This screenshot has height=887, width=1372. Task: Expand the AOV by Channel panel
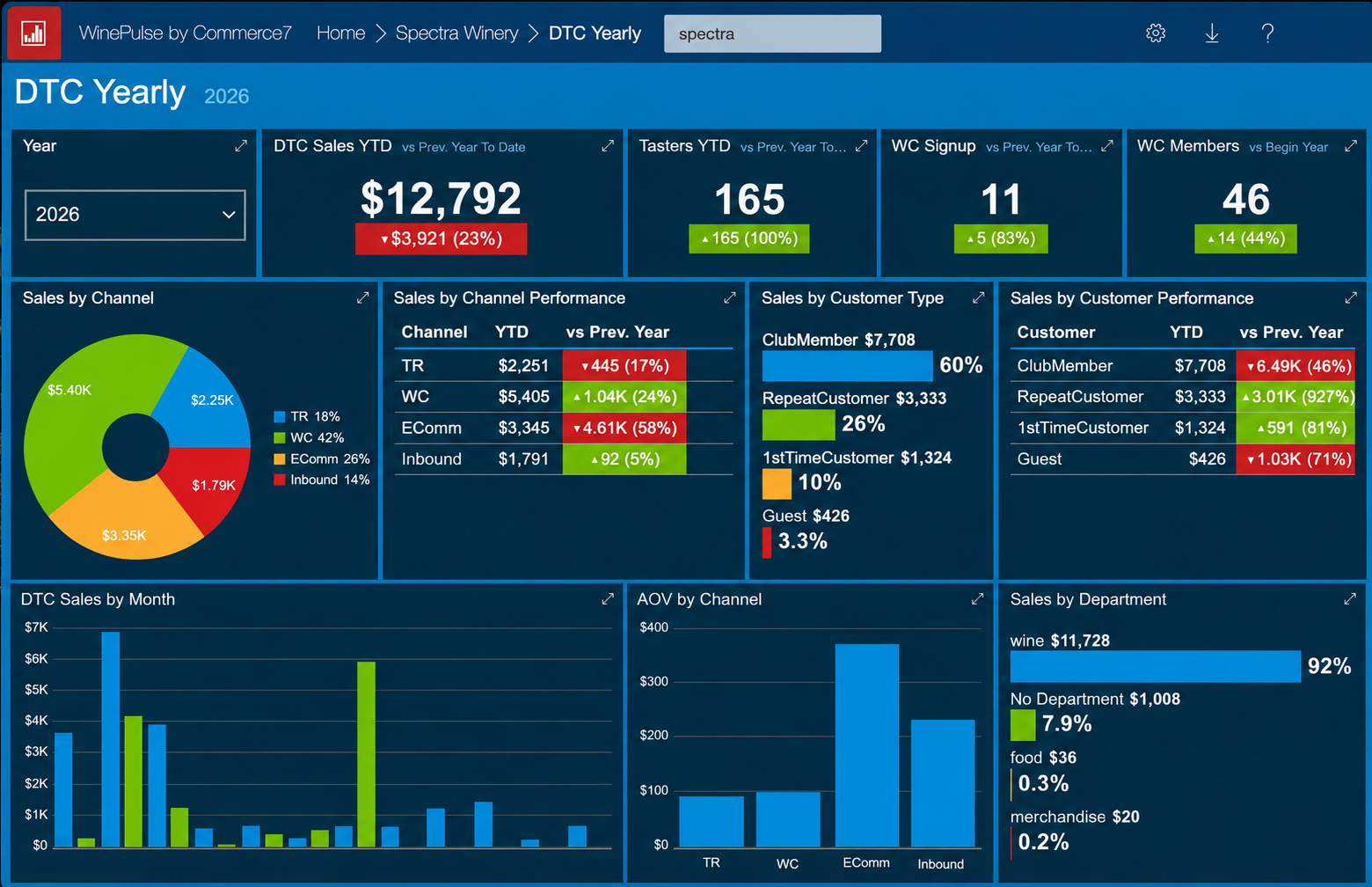pos(977,599)
